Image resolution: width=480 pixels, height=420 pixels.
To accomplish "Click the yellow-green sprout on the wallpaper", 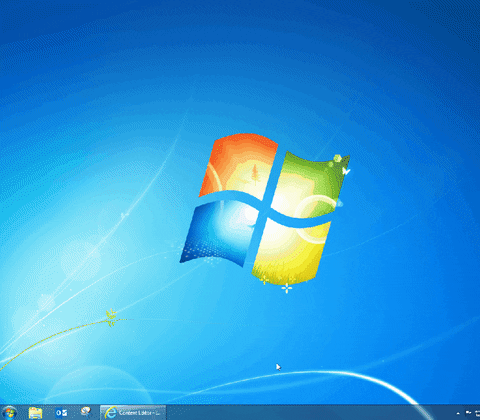I will tap(111, 318).
